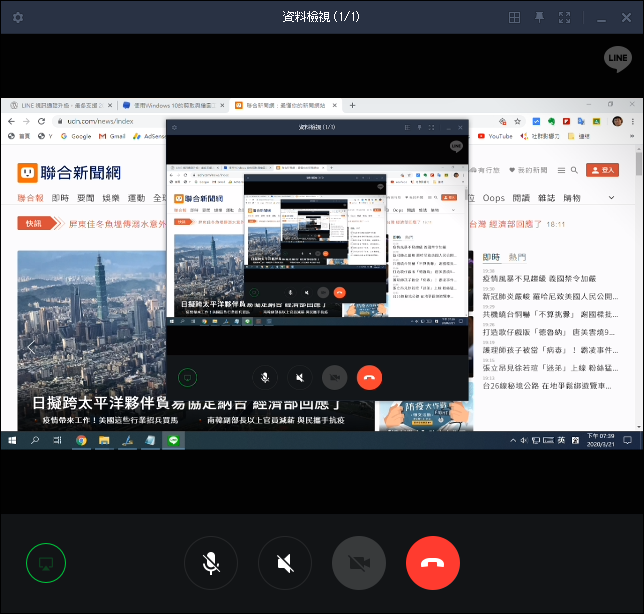Open the Google bookmark
The image size is (644, 614).
76,136
